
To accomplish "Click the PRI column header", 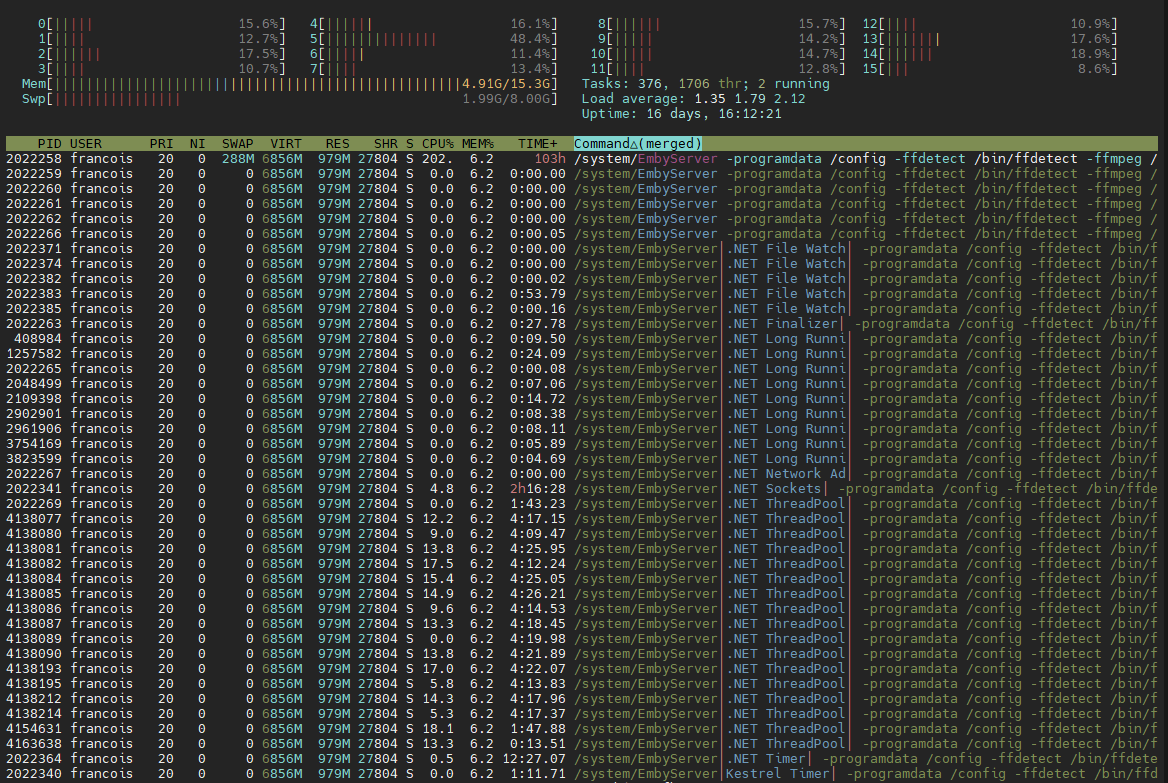I will pyautogui.click(x=161, y=144).
